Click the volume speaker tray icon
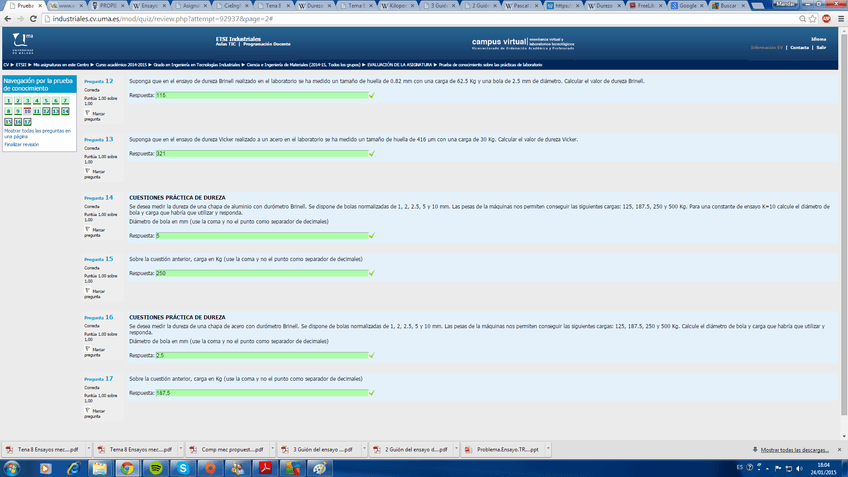 799,468
